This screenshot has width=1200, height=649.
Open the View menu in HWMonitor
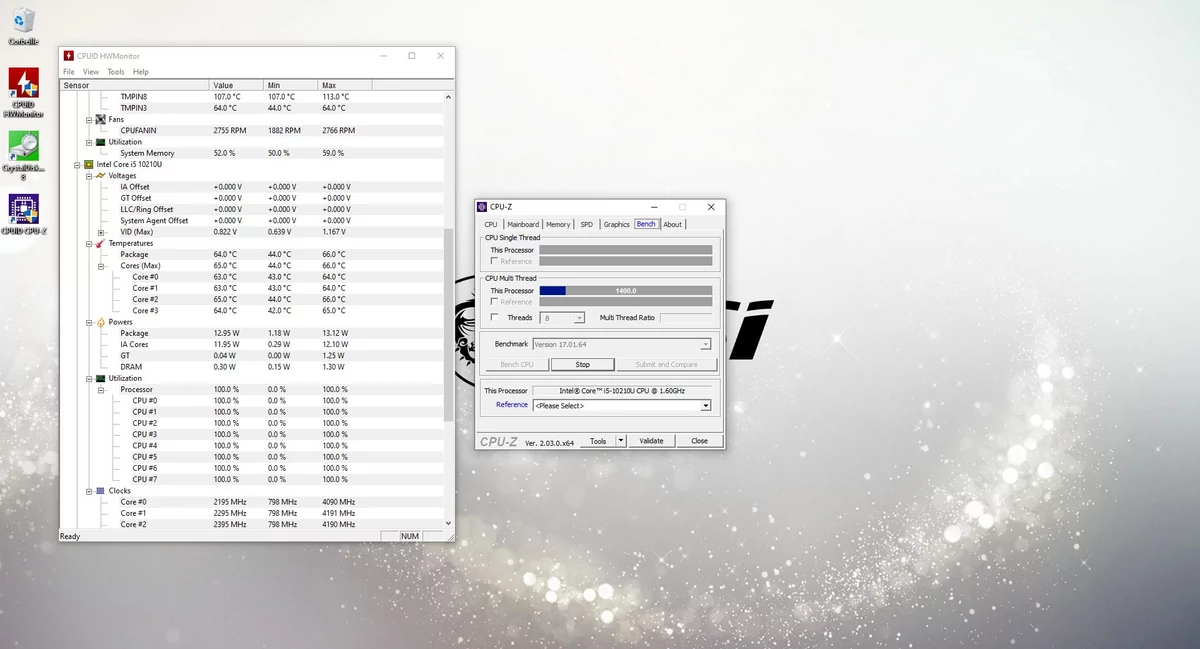(91, 72)
